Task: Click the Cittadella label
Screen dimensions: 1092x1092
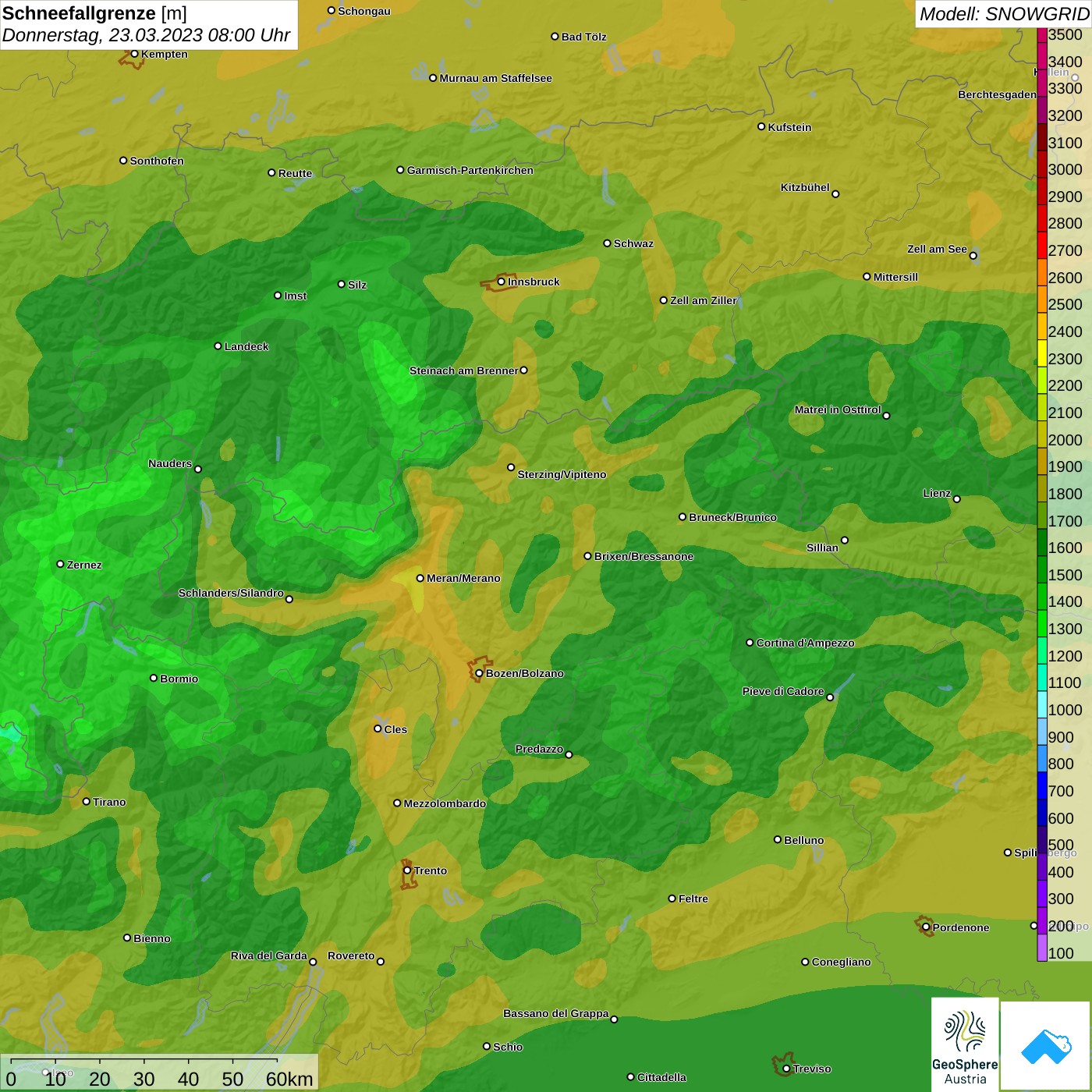Action: [661, 1077]
